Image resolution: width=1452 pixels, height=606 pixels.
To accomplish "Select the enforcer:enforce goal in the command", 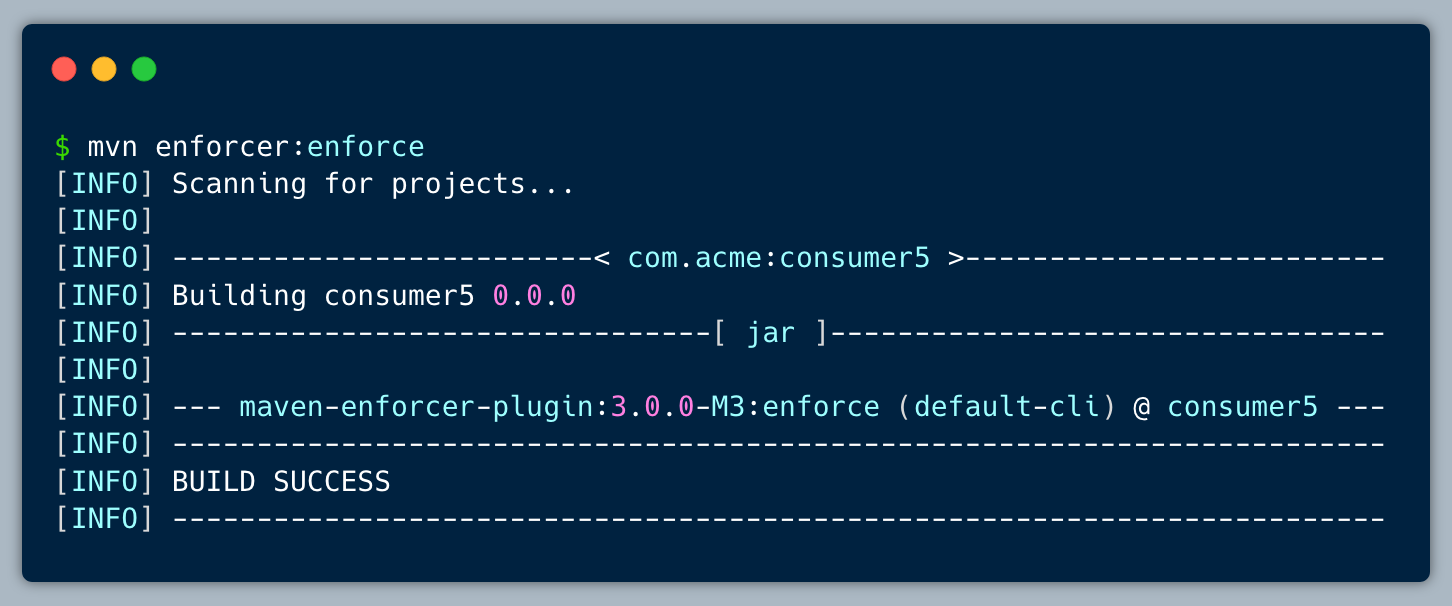I will pos(290,147).
